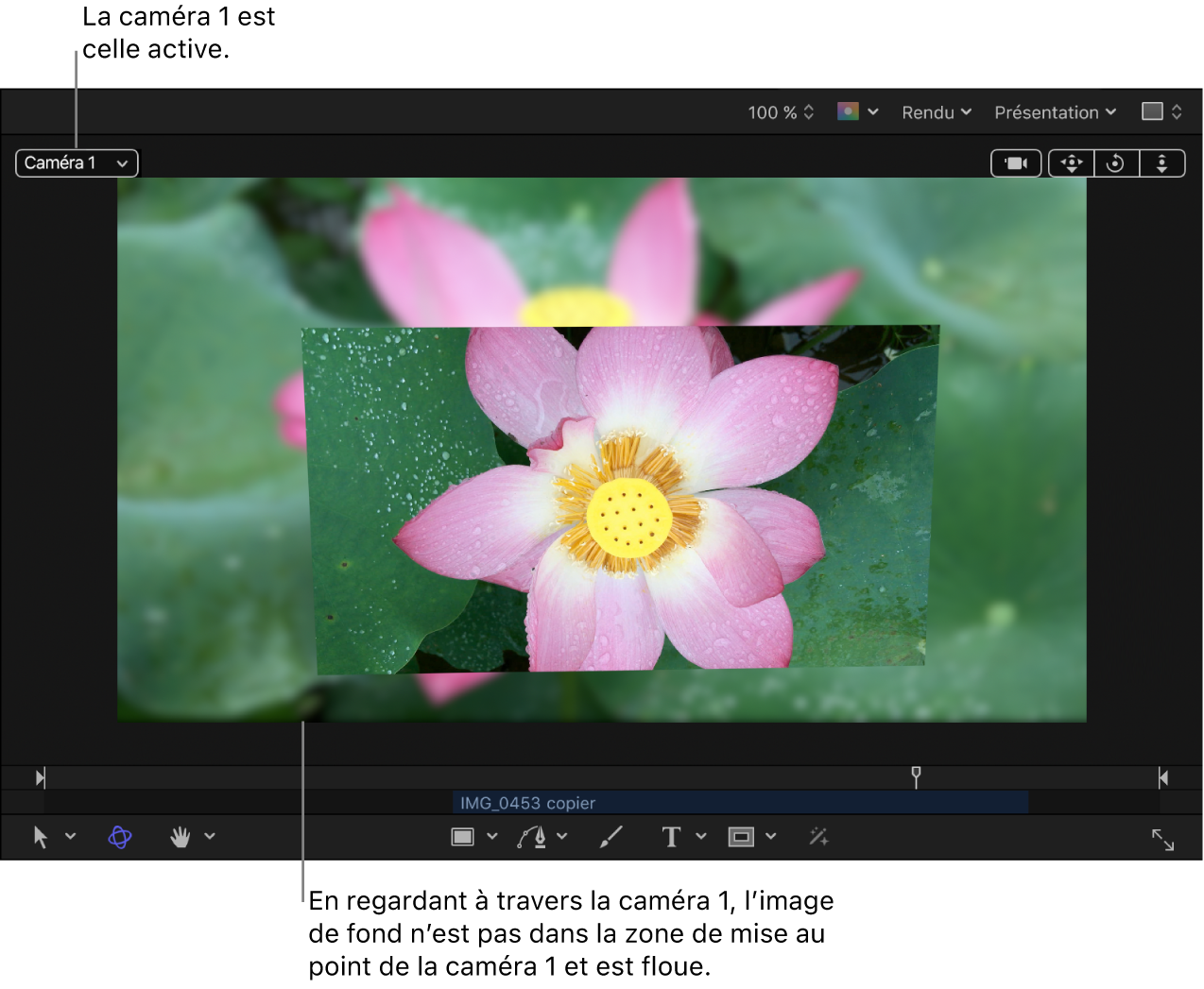Expand the canvas layout view options popup
The image size is (1204, 989).
coord(1161,111)
